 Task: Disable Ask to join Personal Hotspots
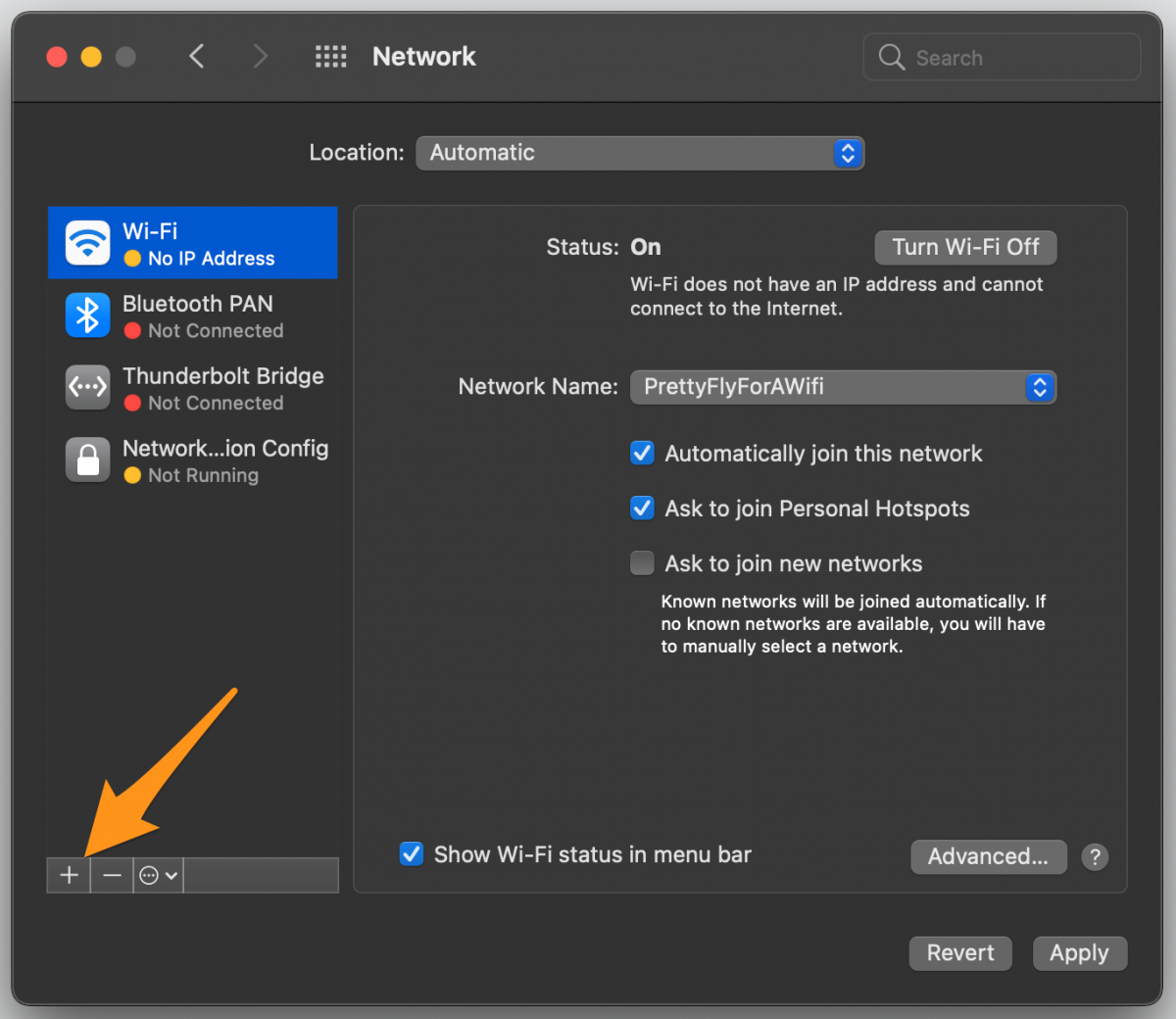pyautogui.click(x=642, y=508)
